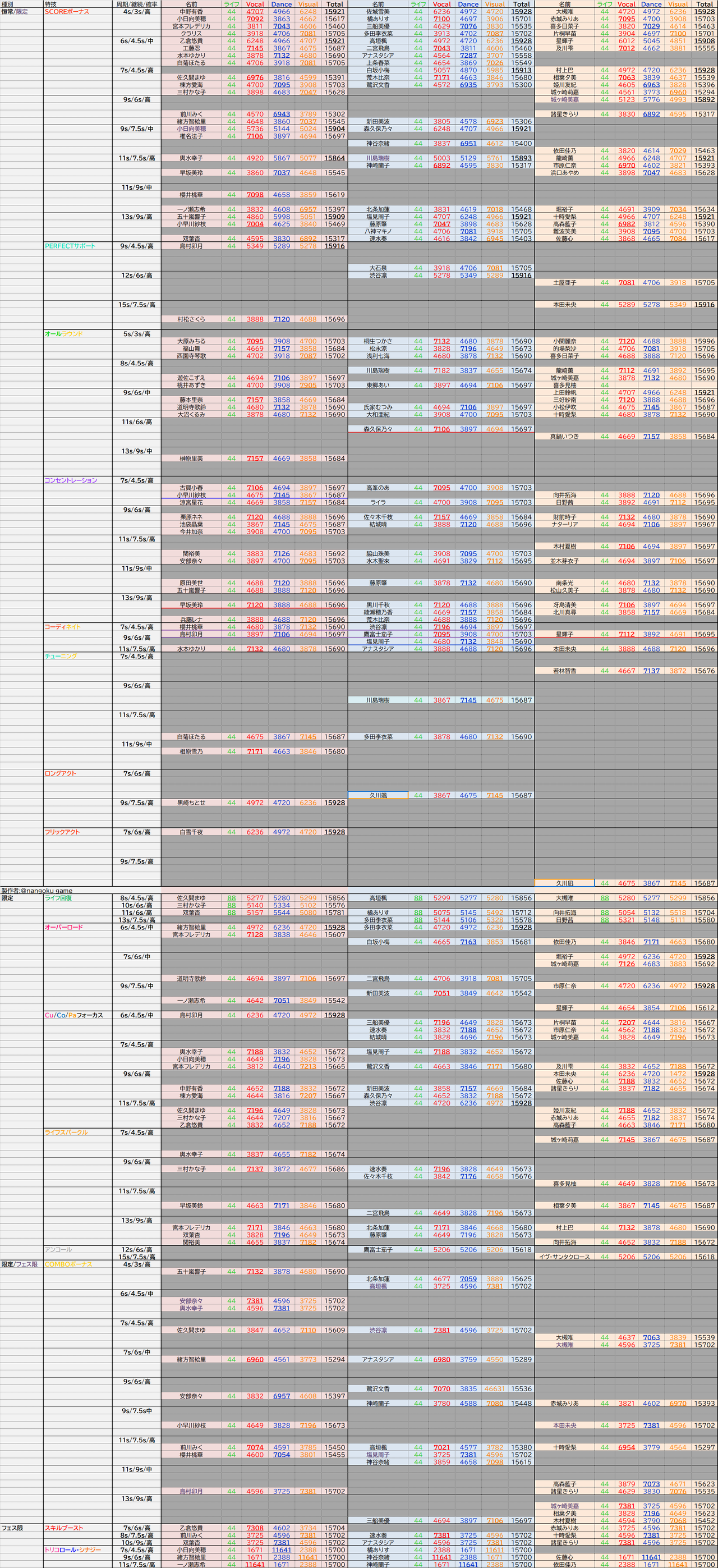Select the オールラウンド skill cell
Screen dimensions: 718x1568
pyautogui.click(x=77, y=333)
